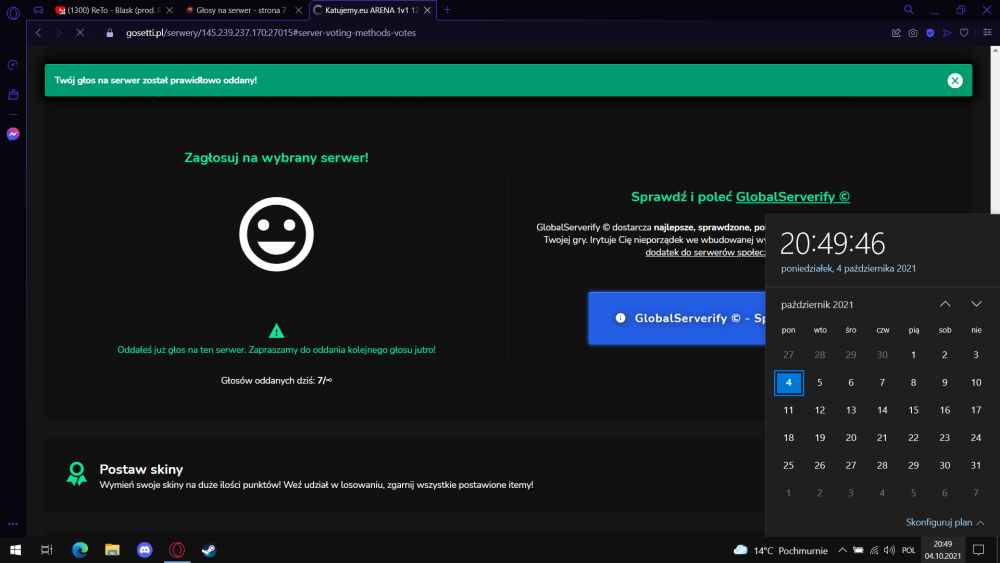Open Easy Setup sliders icon
1000x563 pixels.
coord(987,33)
